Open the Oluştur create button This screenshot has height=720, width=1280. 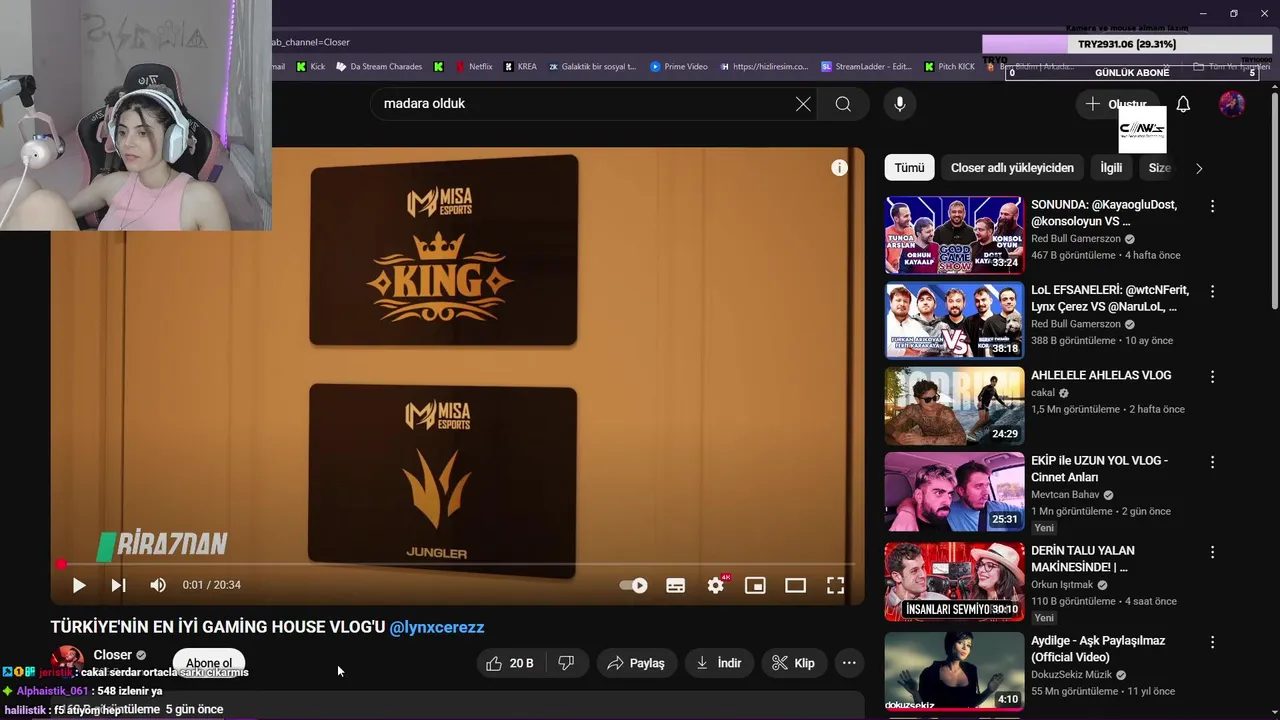pyautogui.click(x=1116, y=104)
